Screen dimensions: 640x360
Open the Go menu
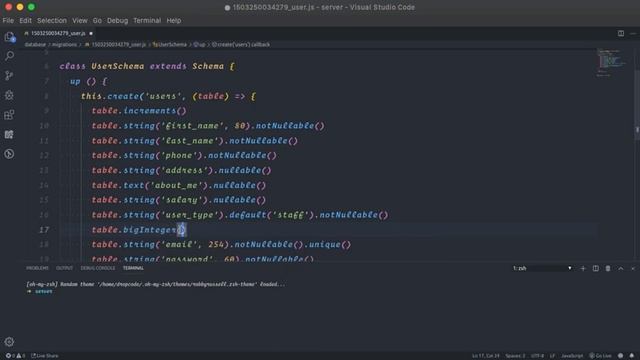click(x=97, y=20)
